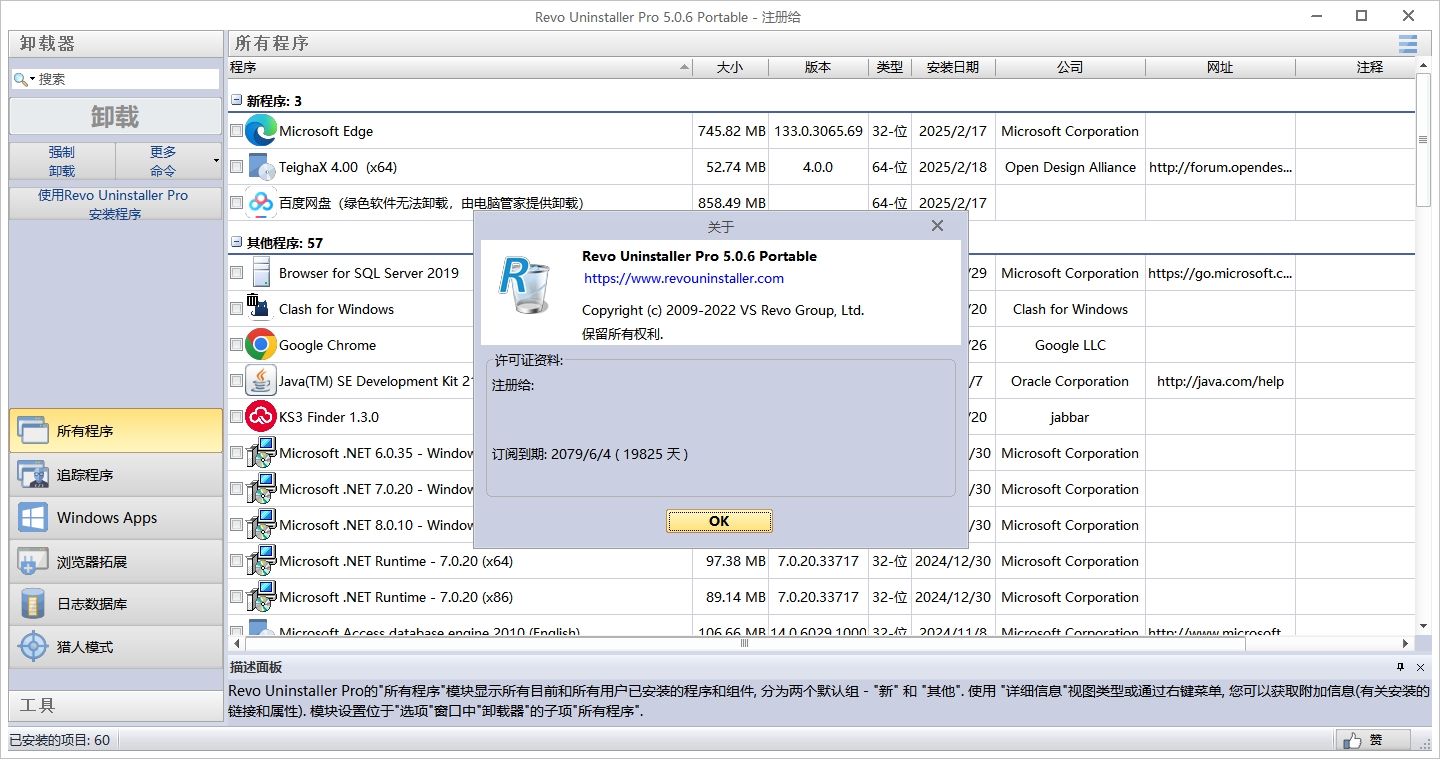Sort by the 类型 column header

[890, 67]
